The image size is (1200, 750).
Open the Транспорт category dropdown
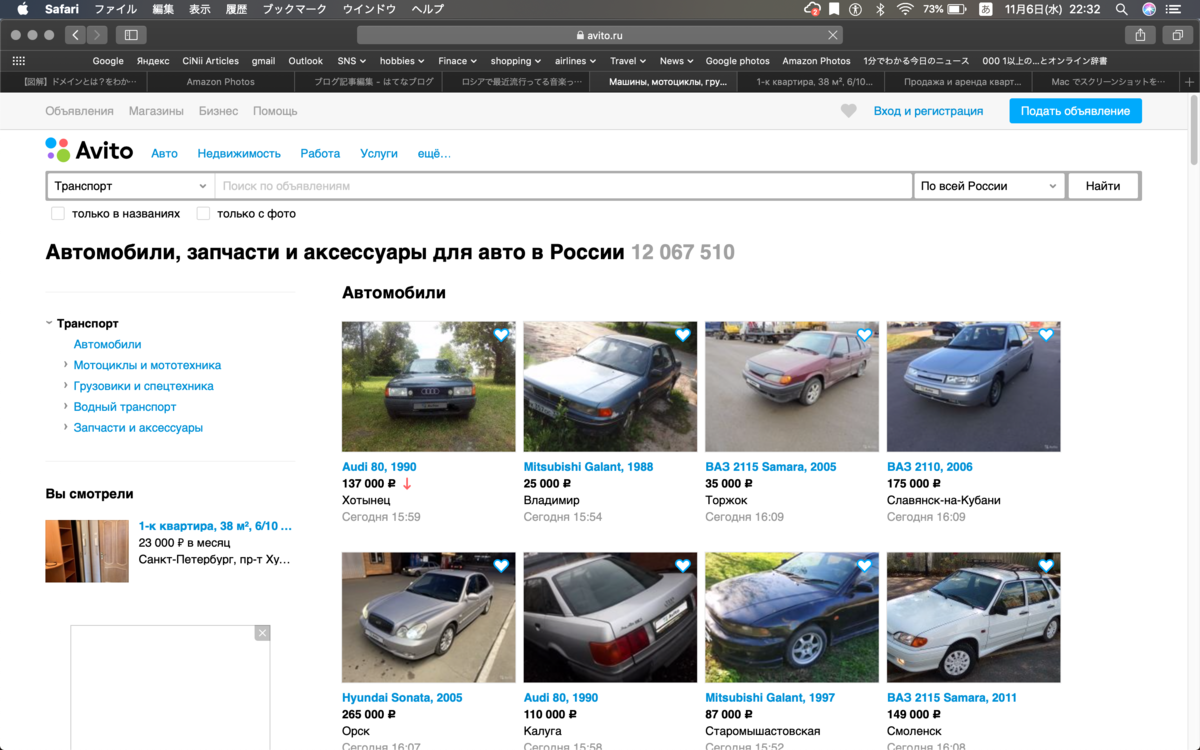(130, 186)
